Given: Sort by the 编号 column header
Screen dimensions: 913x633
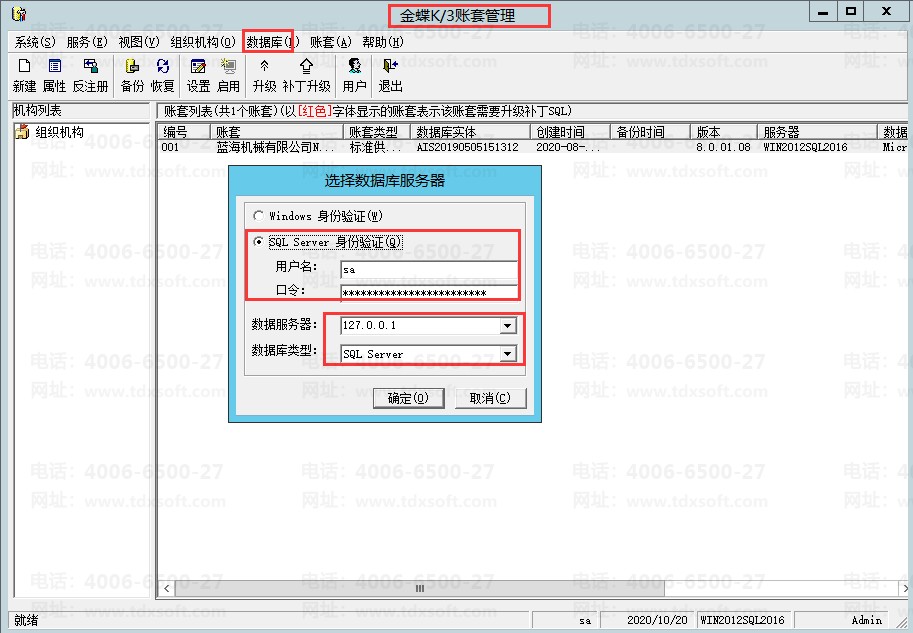Looking at the screenshot, I should [183, 132].
